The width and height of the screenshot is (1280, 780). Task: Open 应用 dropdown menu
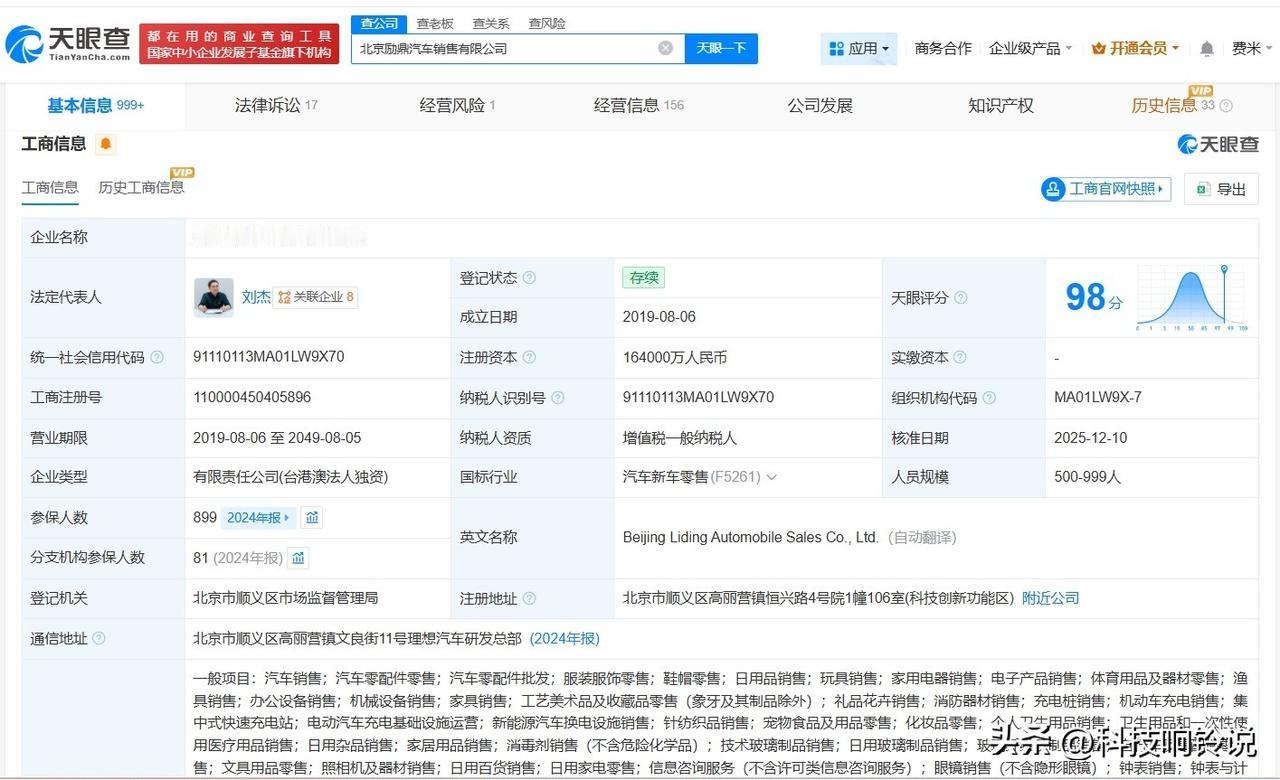coord(859,48)
